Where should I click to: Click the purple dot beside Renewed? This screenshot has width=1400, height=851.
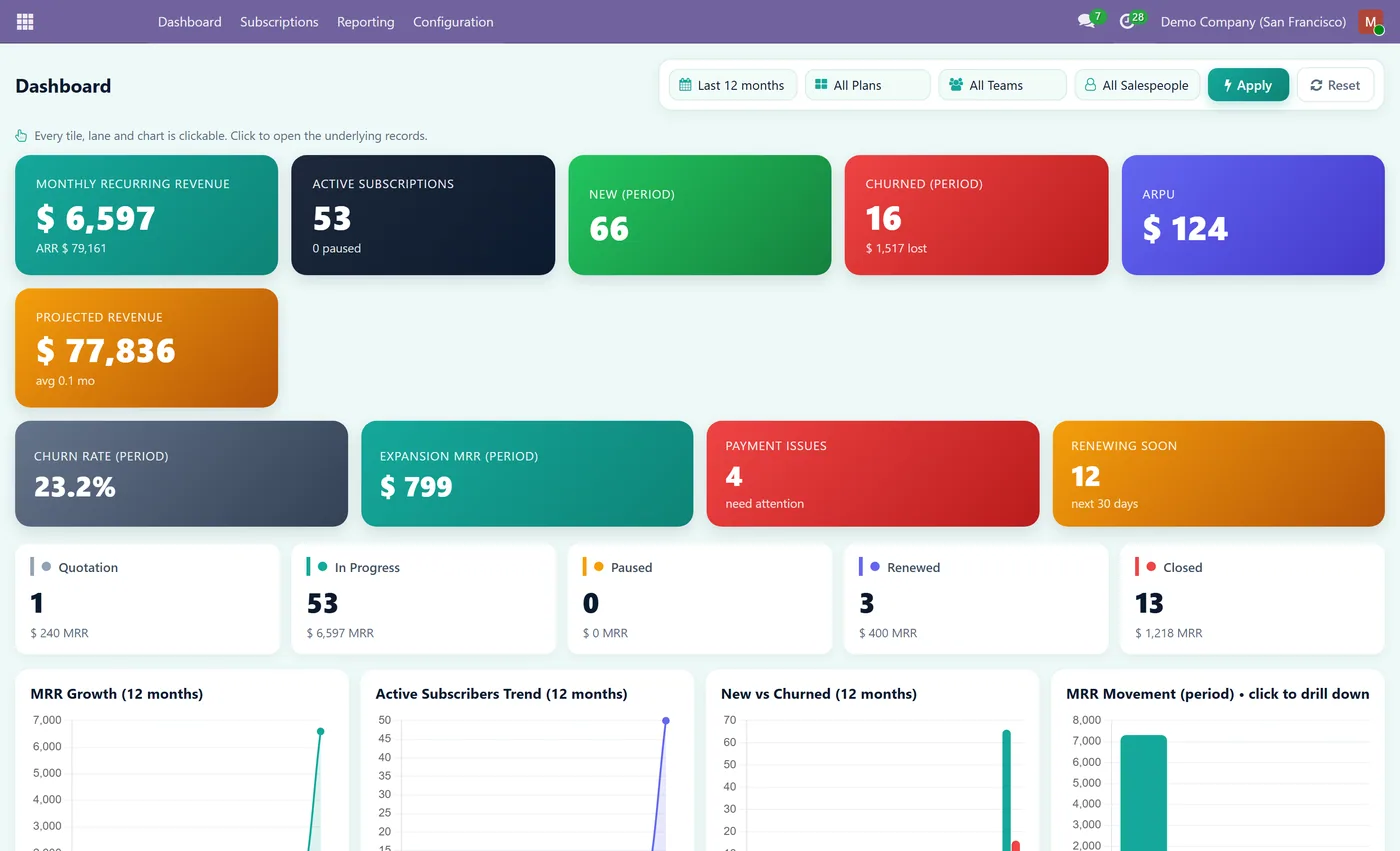coord(875,567)
